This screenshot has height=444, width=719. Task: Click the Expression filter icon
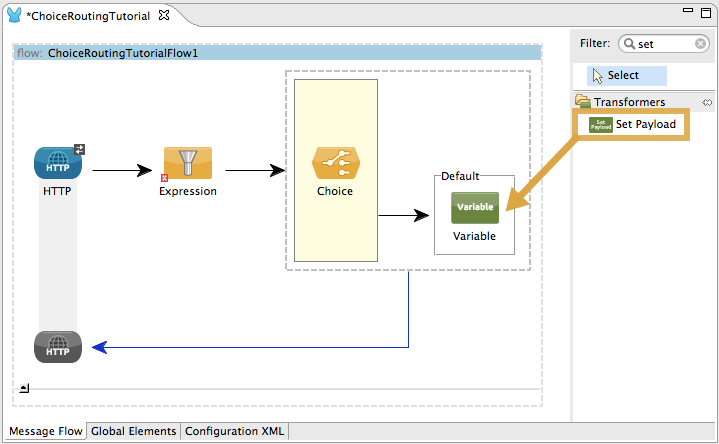pos(187,163)
